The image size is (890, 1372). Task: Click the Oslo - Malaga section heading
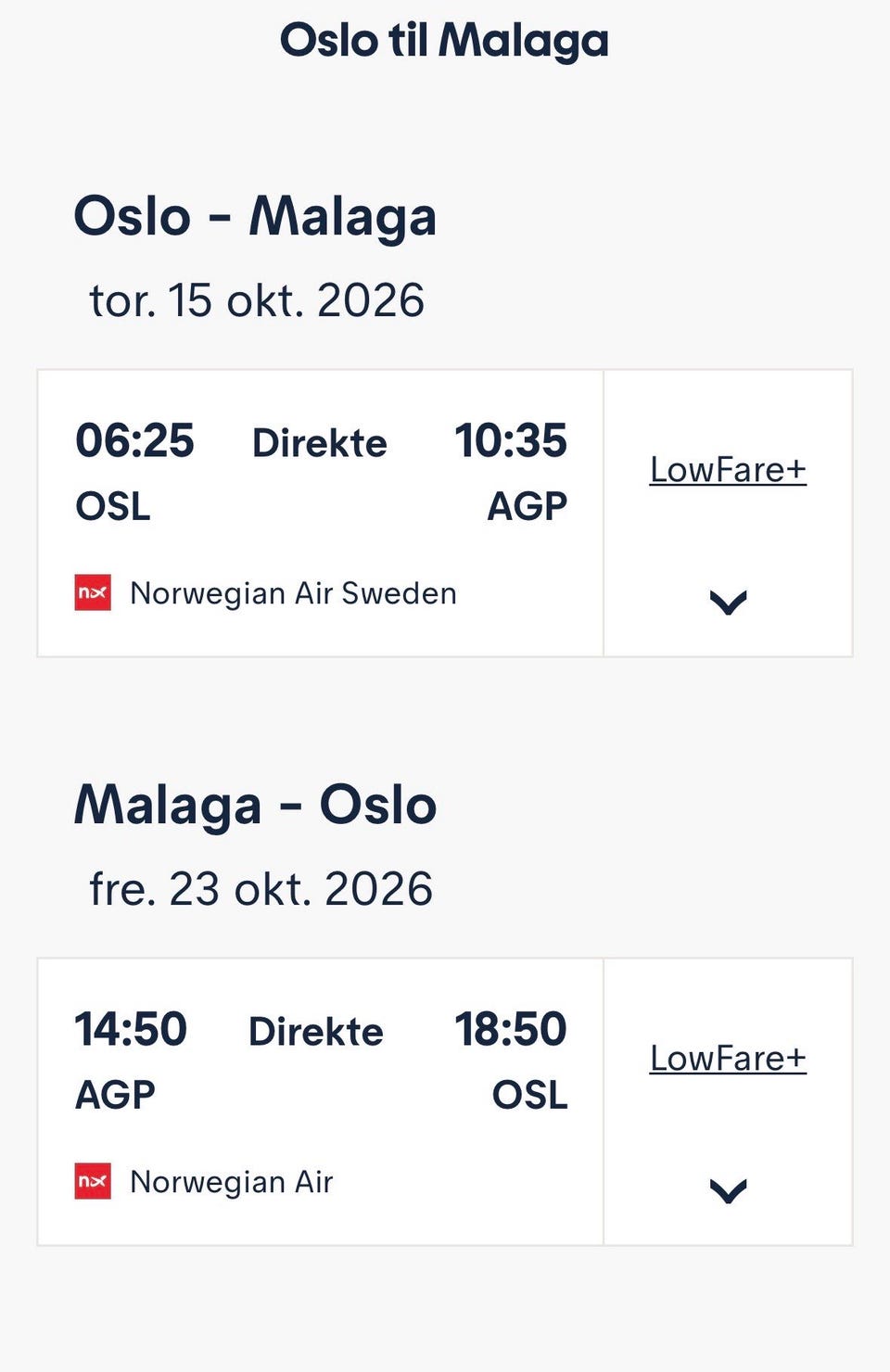coord(255,217)
